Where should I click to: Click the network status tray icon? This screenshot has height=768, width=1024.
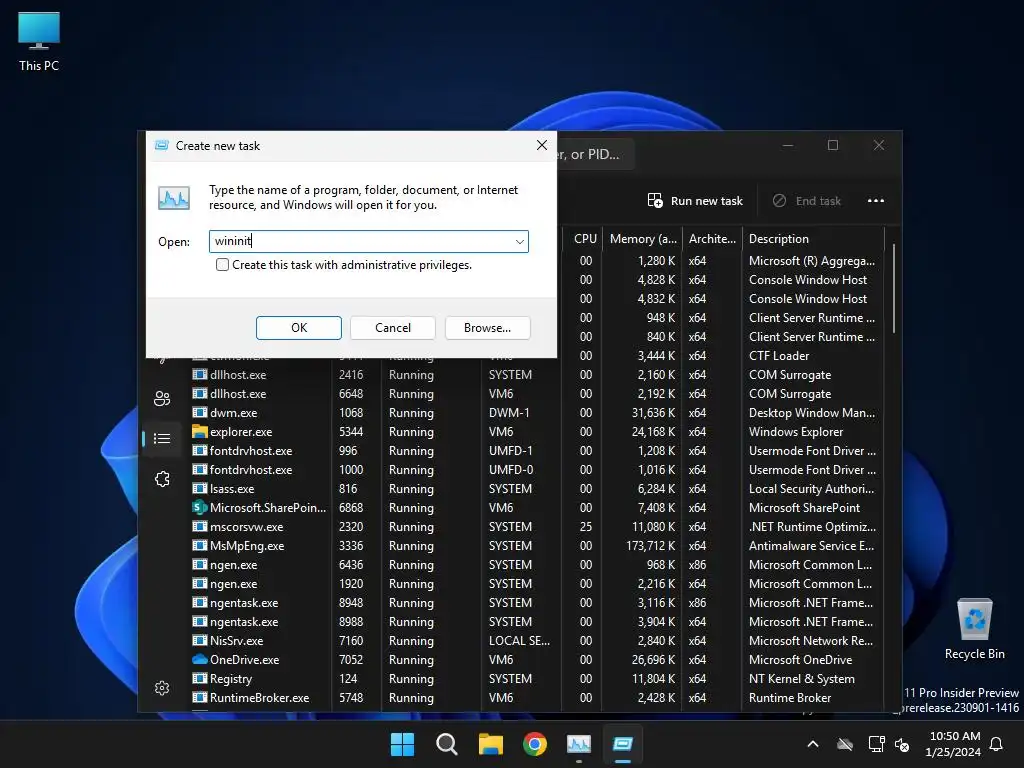point(876,744)
